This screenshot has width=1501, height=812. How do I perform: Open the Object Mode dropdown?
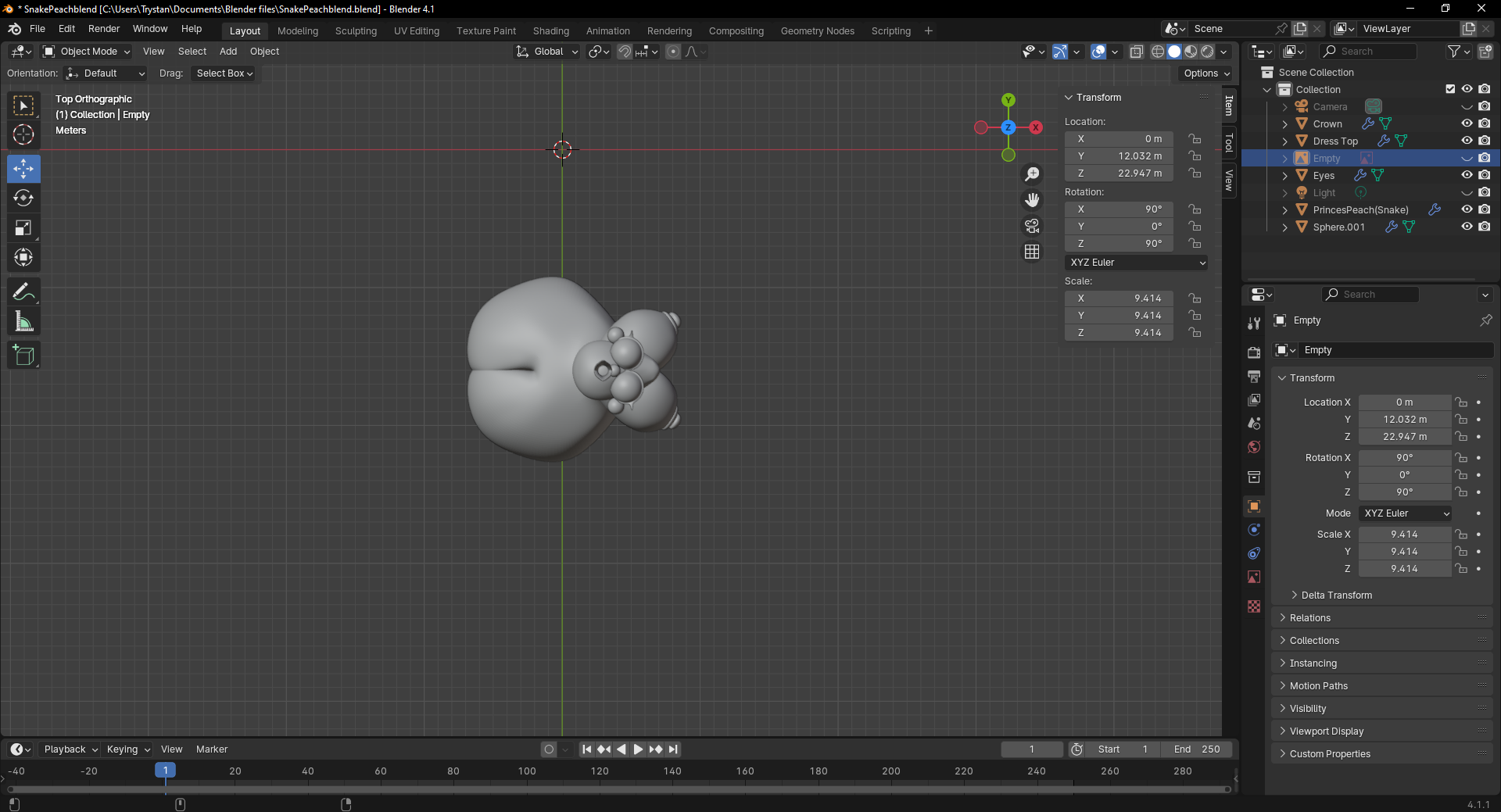tap(88, 52)
